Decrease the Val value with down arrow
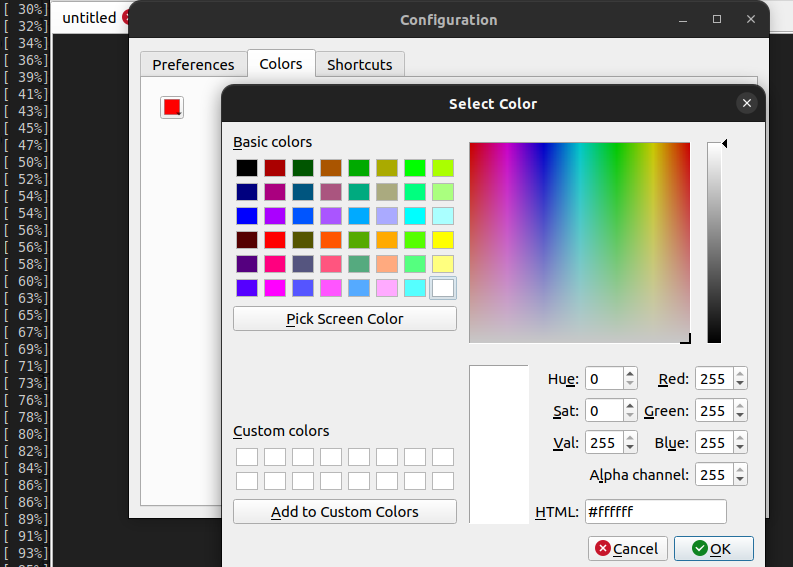The height and width of the screenshot is (567, 793). tap(630, 447)
